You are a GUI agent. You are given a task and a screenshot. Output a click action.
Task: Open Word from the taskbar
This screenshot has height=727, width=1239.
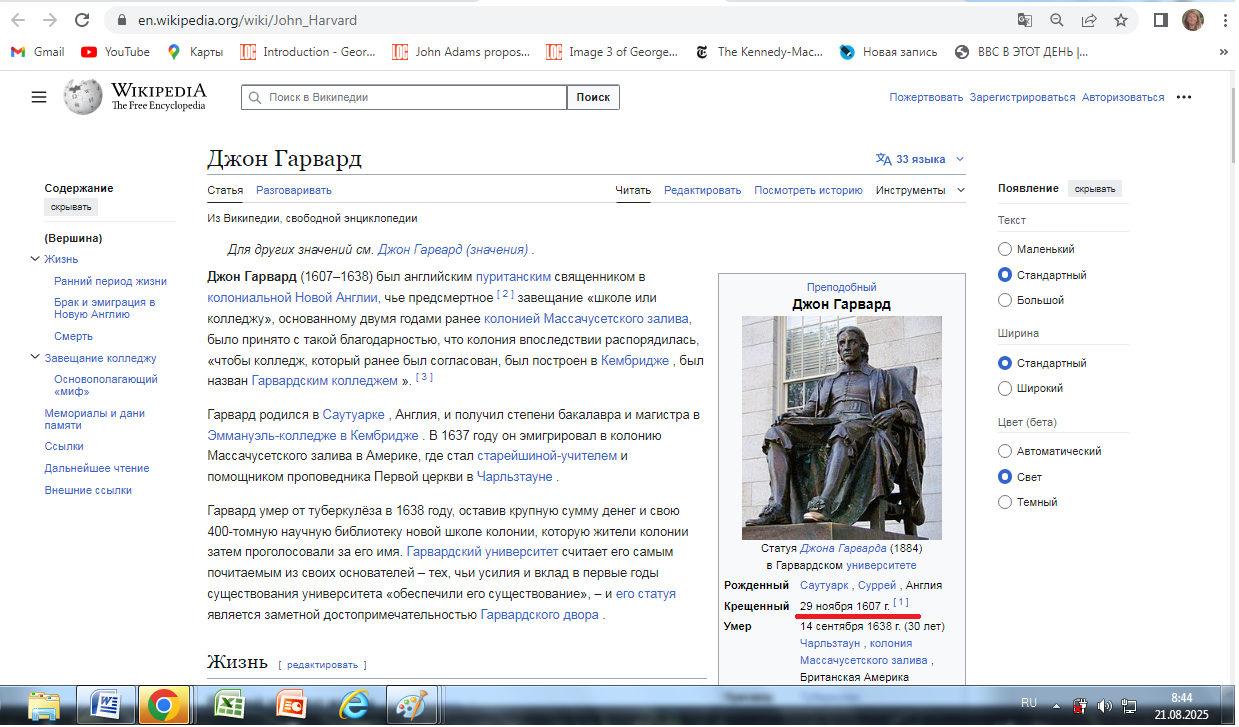point(105,705)
